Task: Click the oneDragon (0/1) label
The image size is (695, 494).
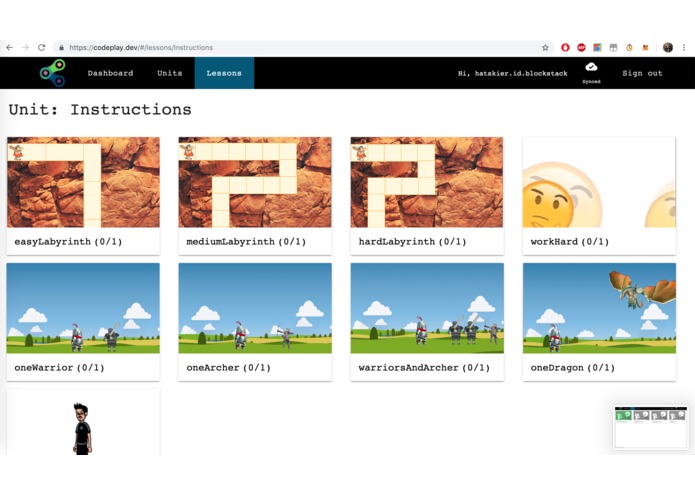Action: 573,367
